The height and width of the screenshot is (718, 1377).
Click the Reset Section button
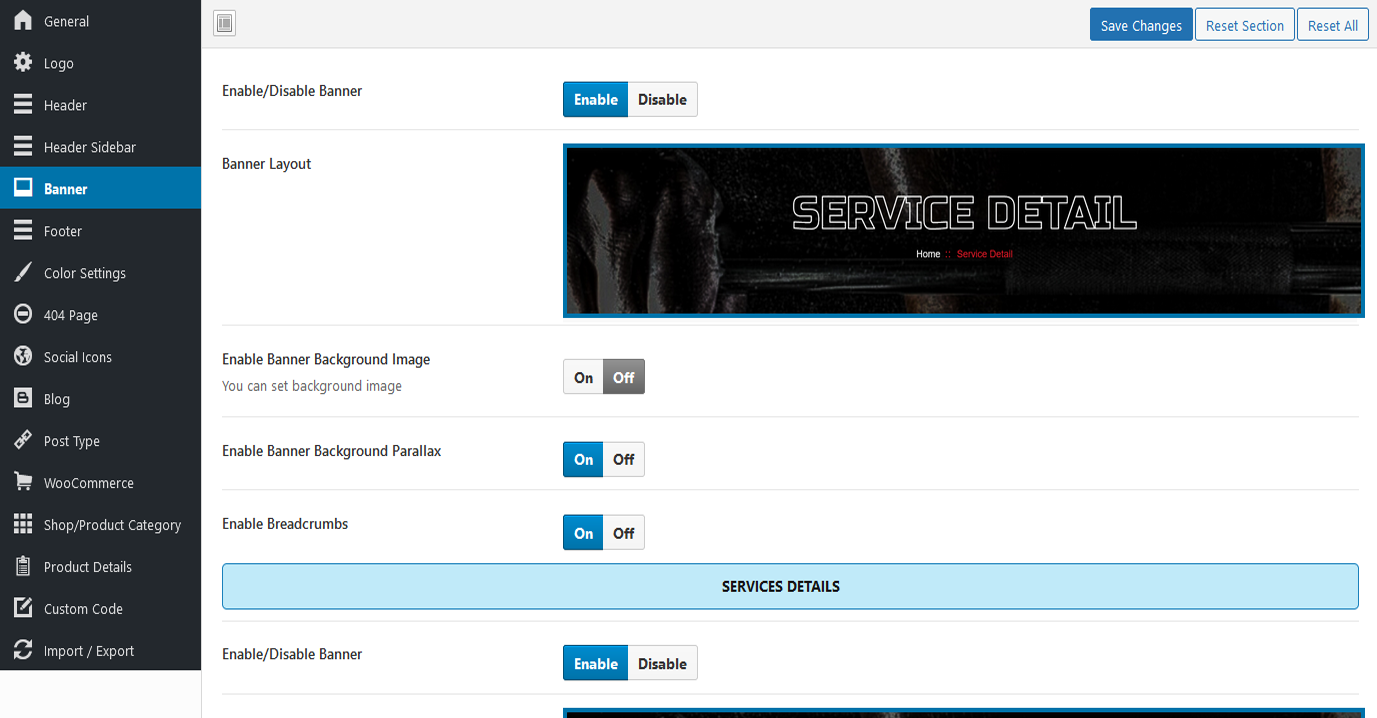pyautogui.click(x=1244, y=26)
